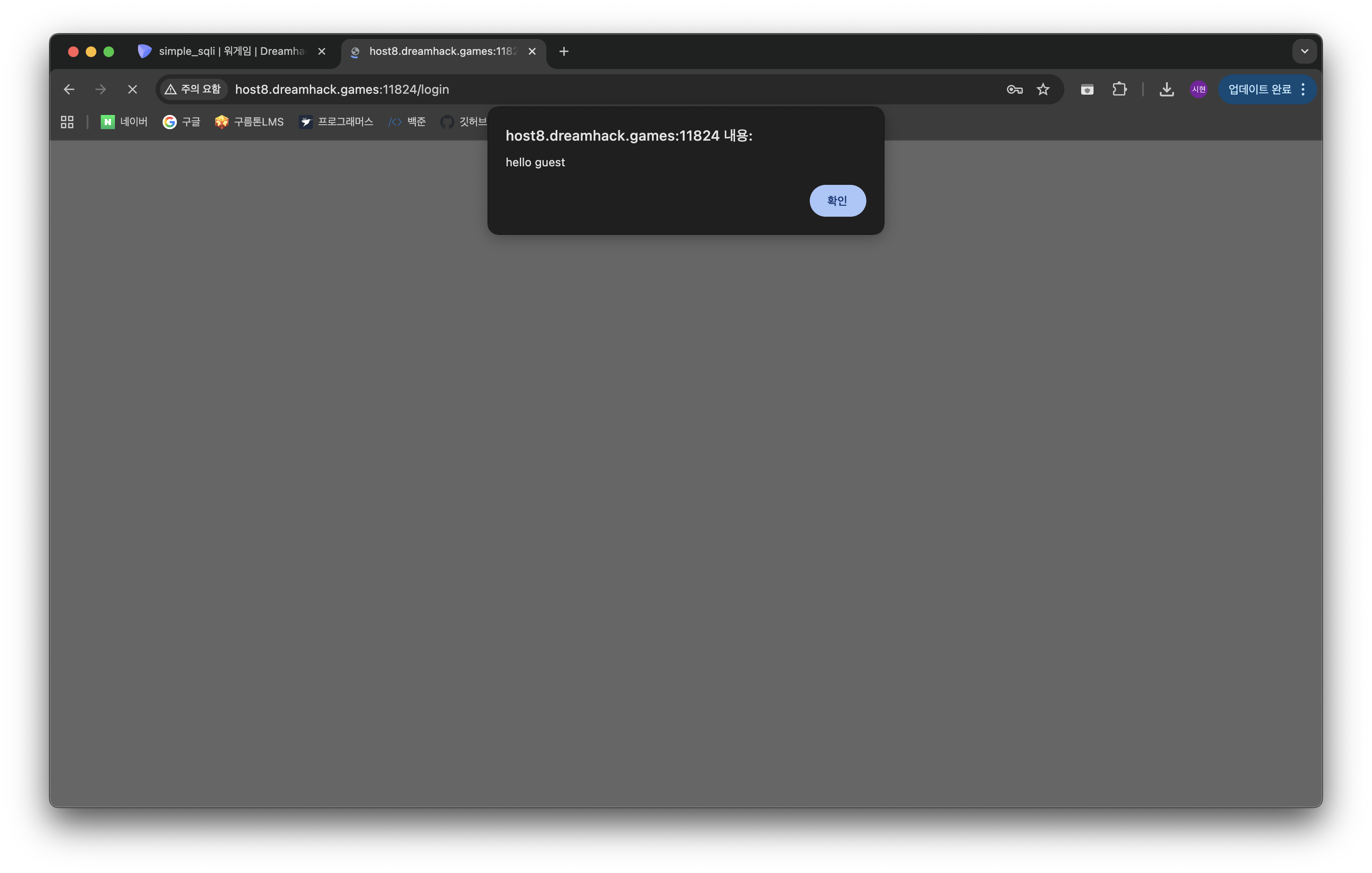Bookmark this page with star icon
This screenshot has height=873, width=1372.
click(x=1043, y=89)
